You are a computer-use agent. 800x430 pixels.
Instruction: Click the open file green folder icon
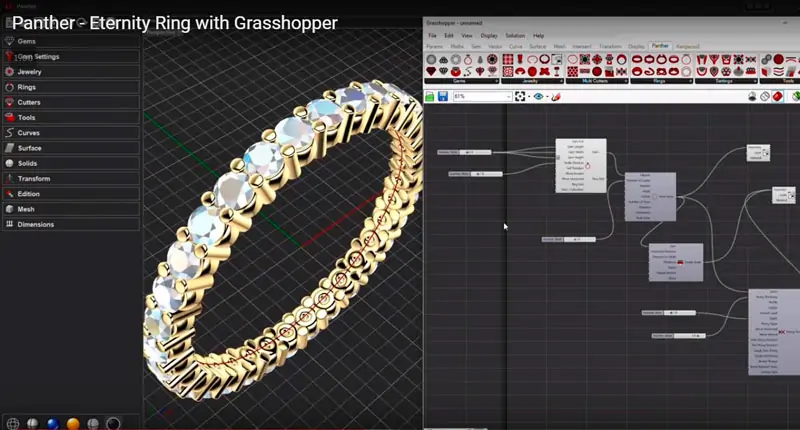point(430,96)
